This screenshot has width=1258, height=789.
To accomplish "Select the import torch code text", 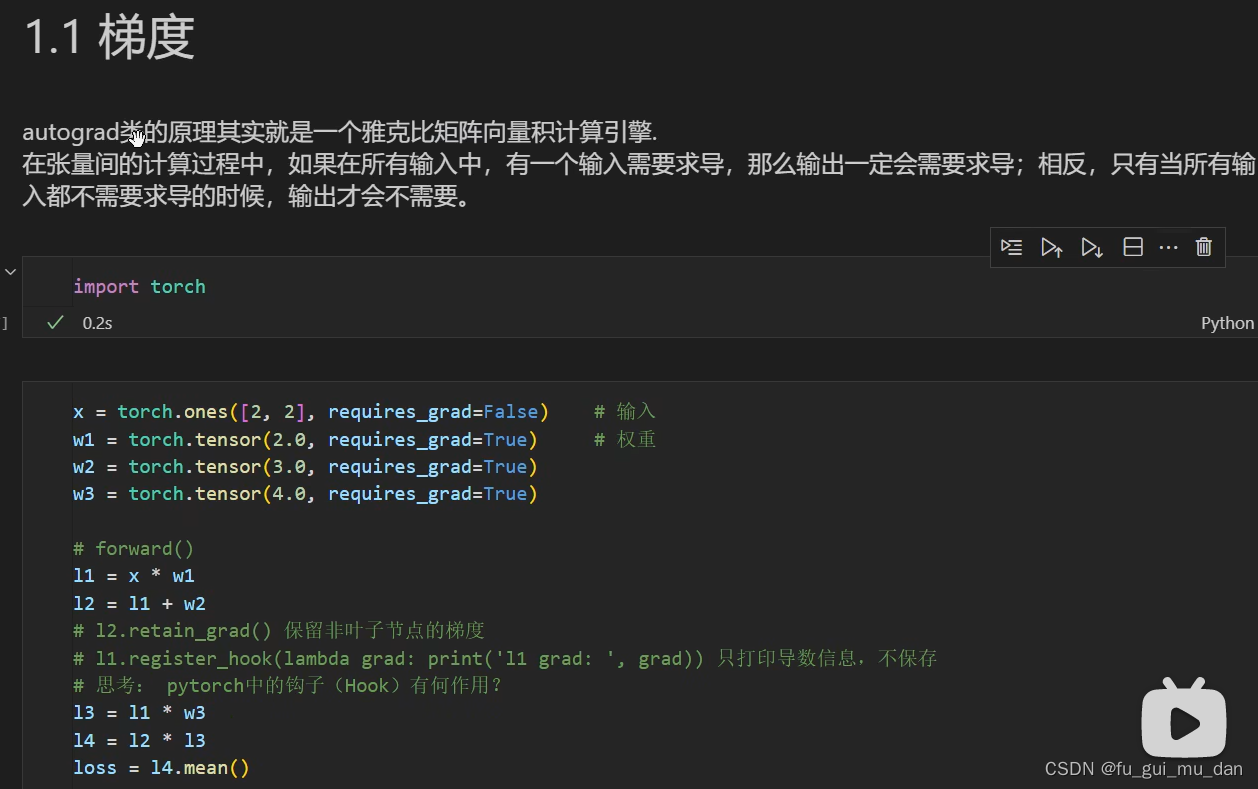I will [139, 286].
